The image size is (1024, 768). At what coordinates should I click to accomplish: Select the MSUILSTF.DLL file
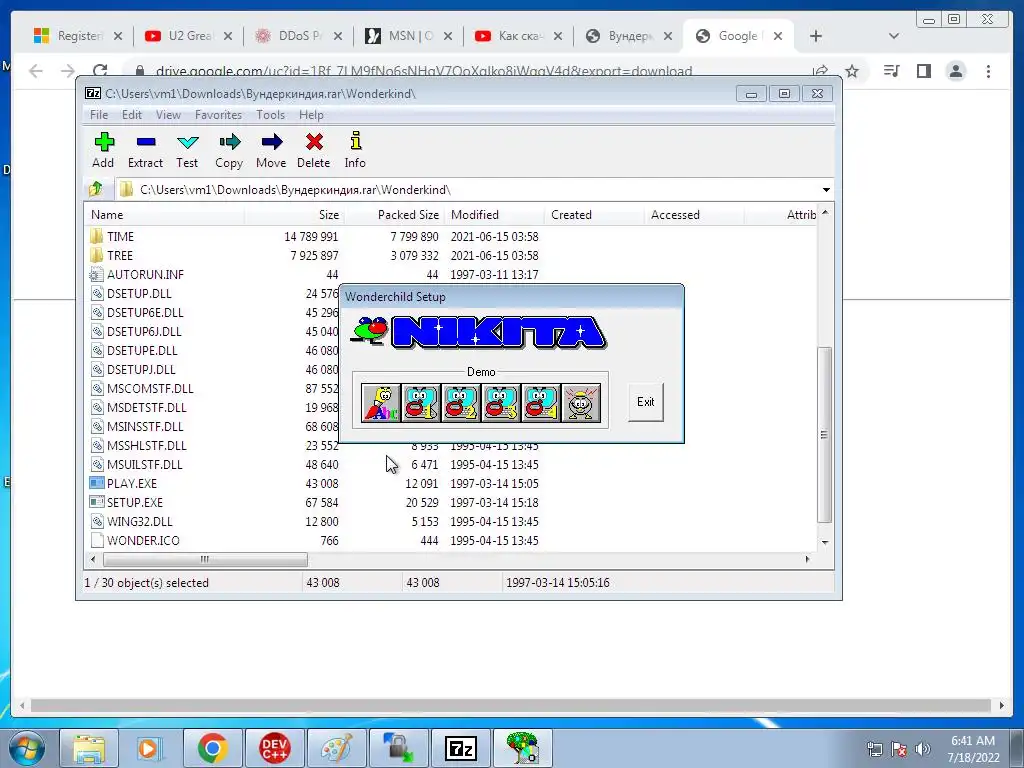point(144,464)
